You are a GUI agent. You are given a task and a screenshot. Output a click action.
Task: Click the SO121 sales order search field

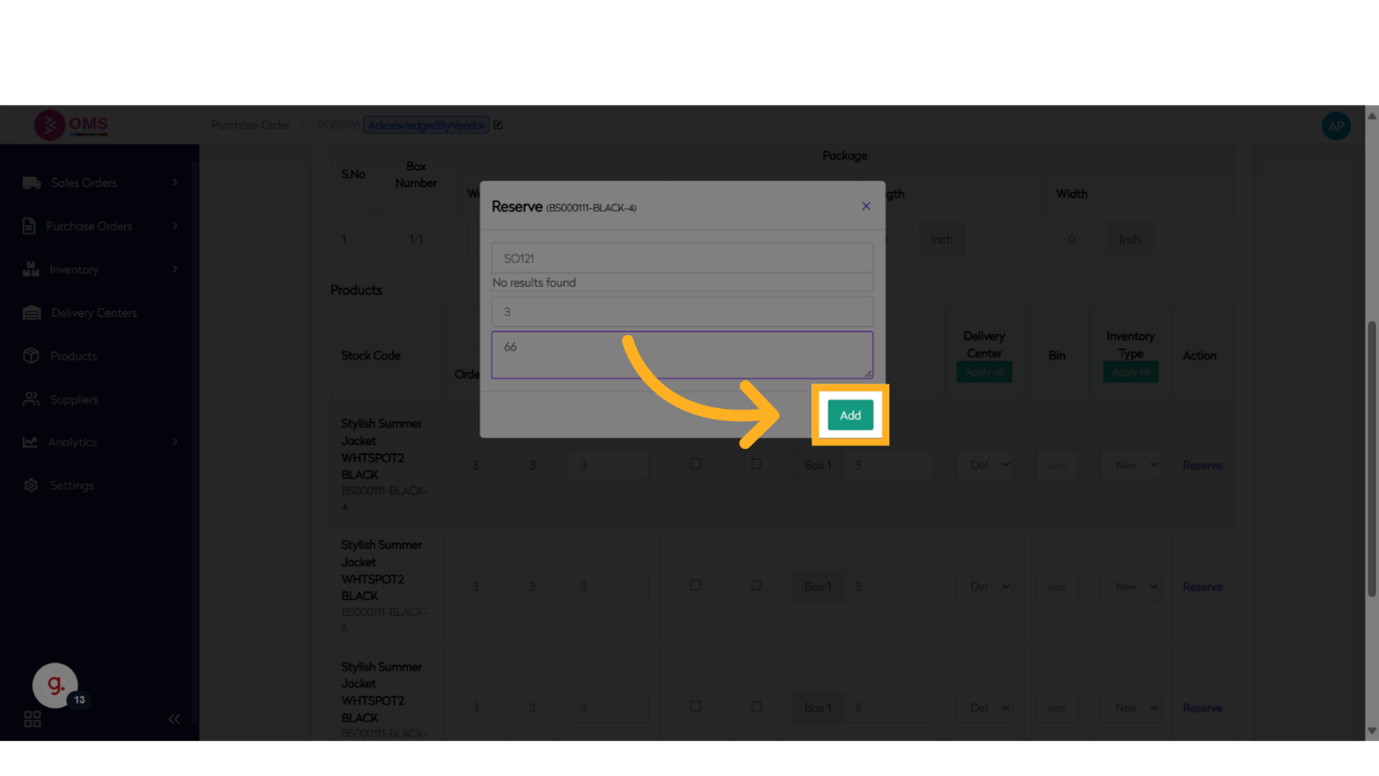682,258
